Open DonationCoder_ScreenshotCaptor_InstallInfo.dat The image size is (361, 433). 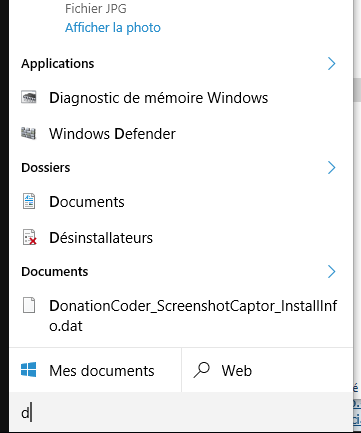point(181,316)
